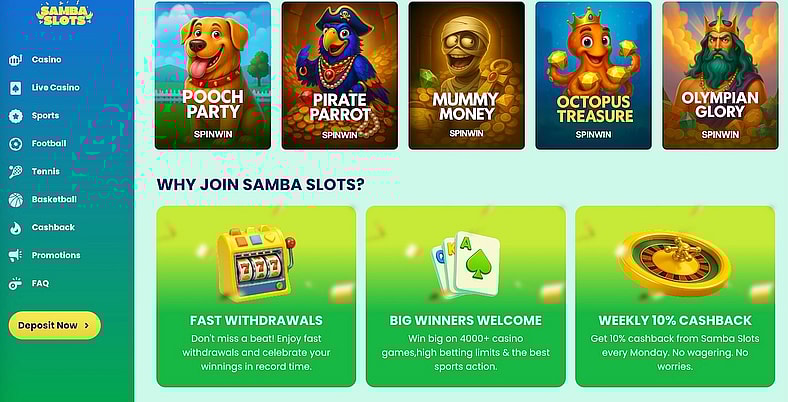The height and width of the screenshot is (402, 788).
Task: Click the Promotions megaphone icon
Action: coord(16,256)
